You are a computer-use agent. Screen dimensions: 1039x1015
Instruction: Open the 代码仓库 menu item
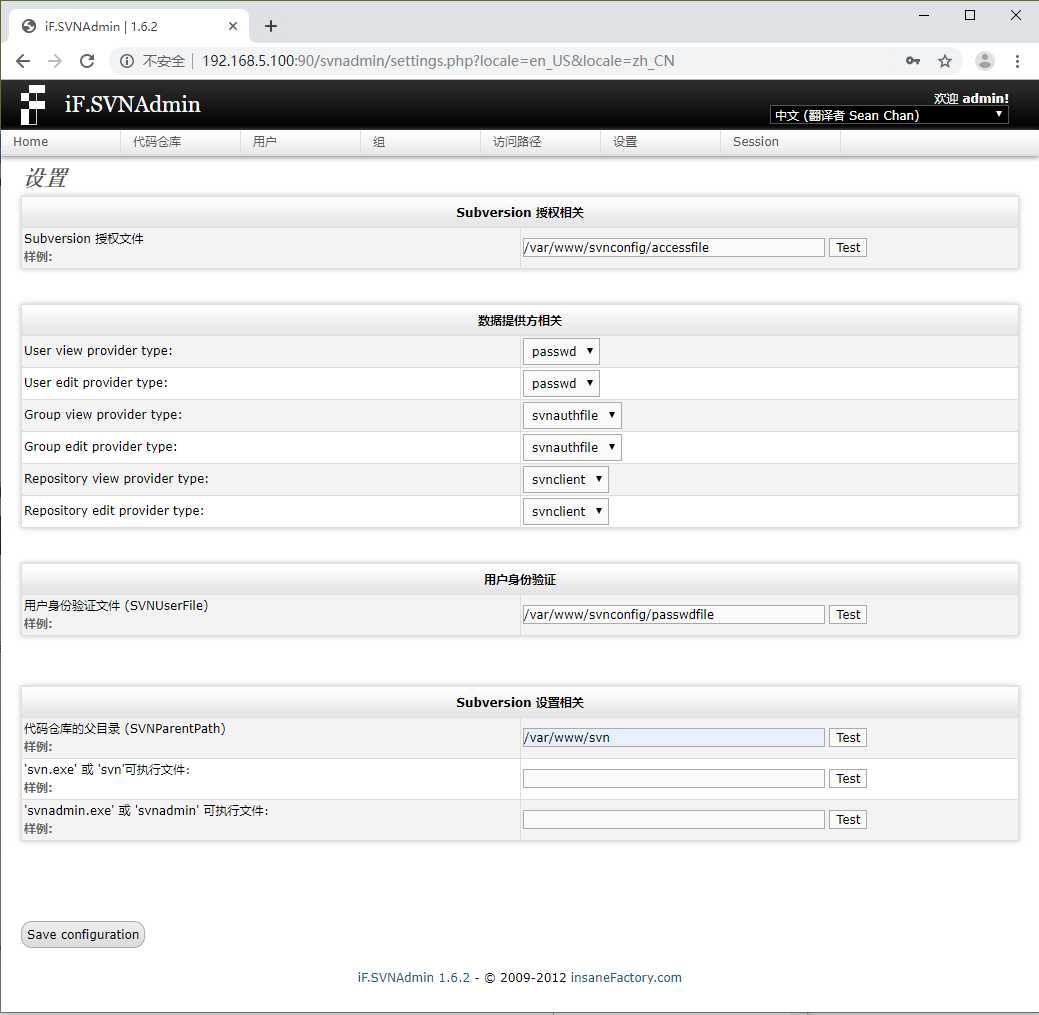[x=157, y=142]
